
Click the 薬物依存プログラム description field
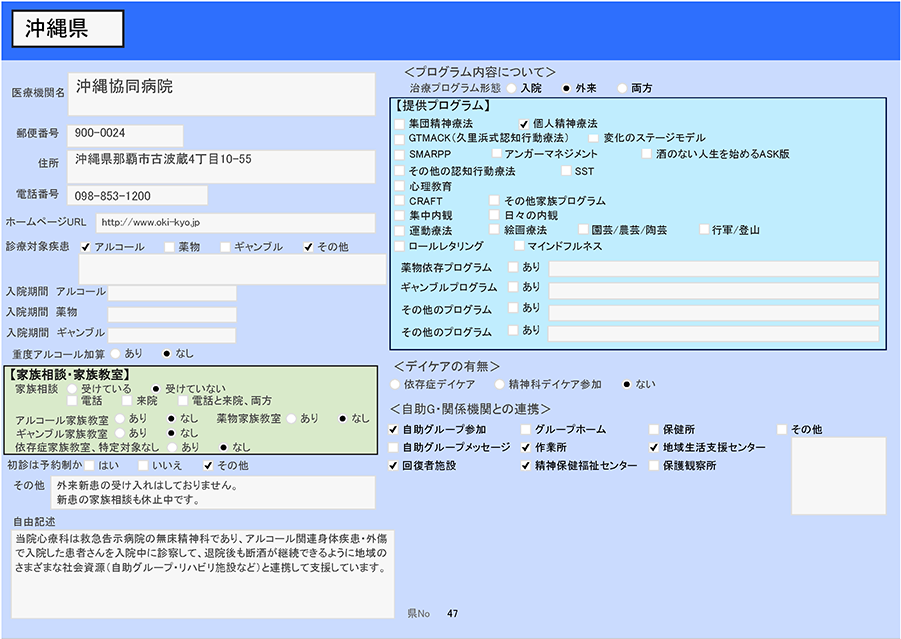(x=713, y=268)
